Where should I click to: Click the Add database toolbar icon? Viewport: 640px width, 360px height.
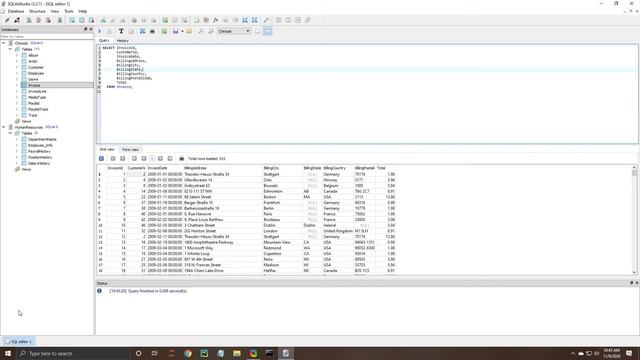point(29,20)
